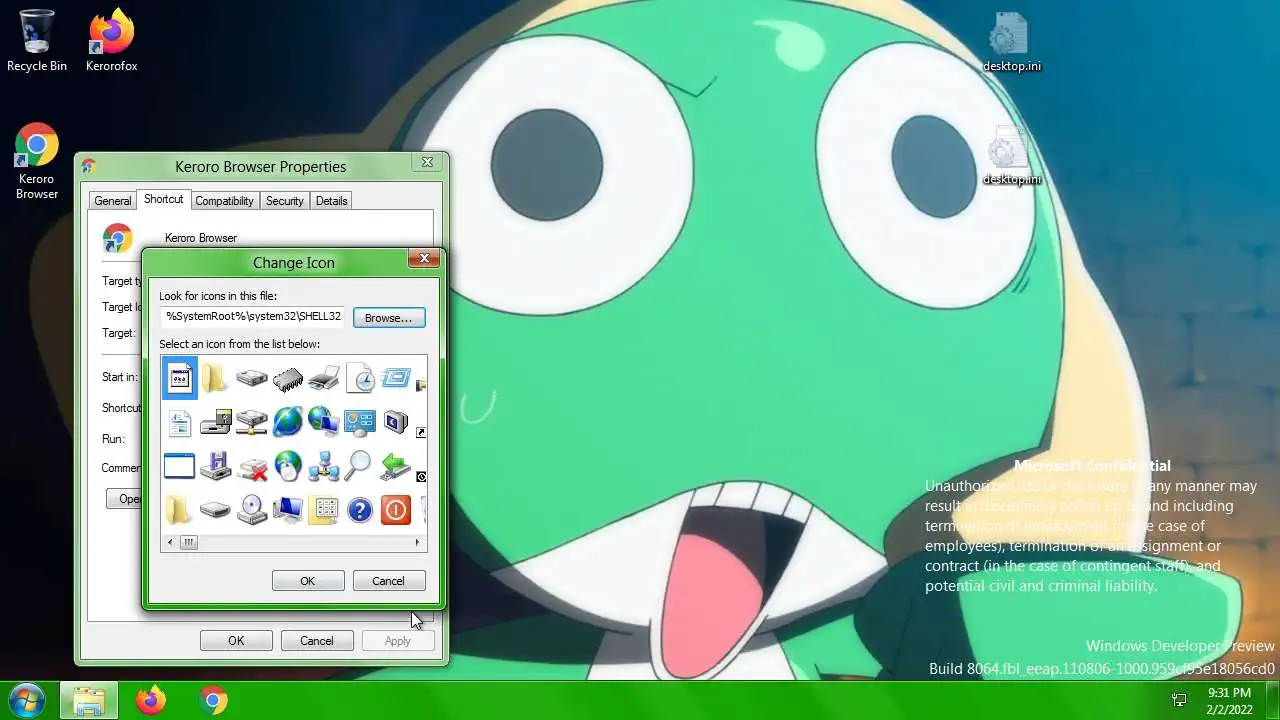Choose the globe with mouse icon
This screenshot has width=1280, height=720.
click(x=287, y=466)
